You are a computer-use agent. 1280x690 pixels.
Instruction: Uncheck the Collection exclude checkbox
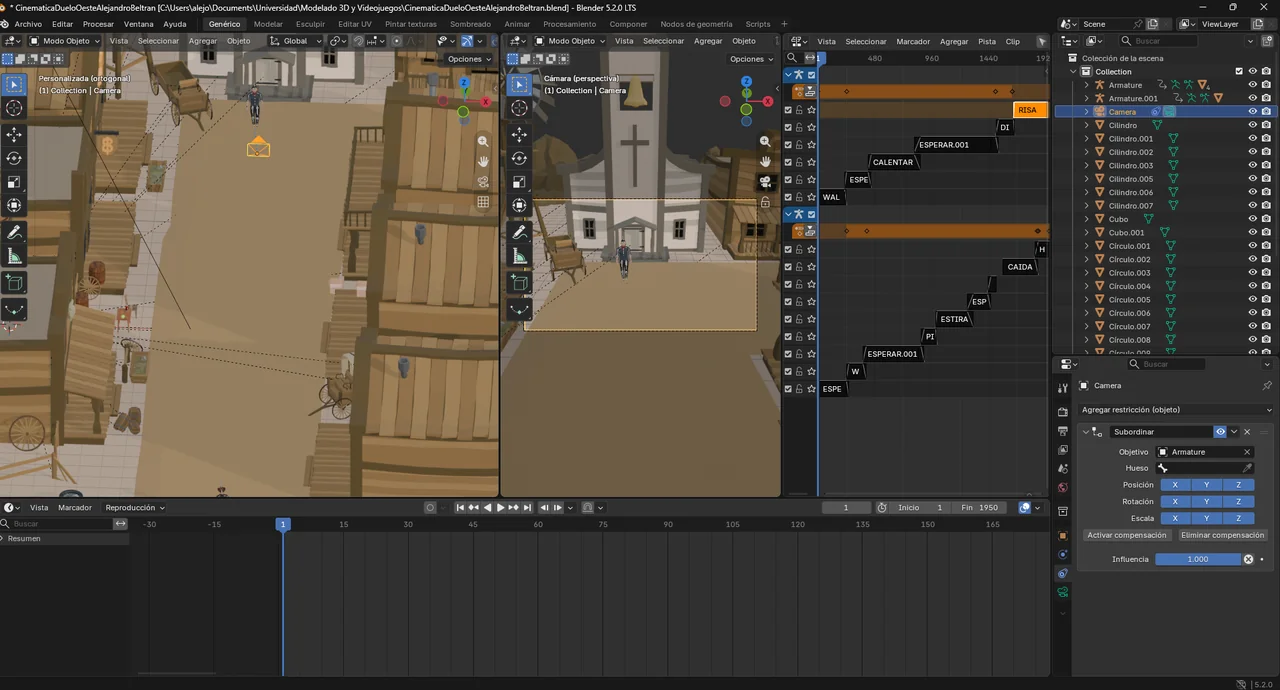(x=1239, y=71)
